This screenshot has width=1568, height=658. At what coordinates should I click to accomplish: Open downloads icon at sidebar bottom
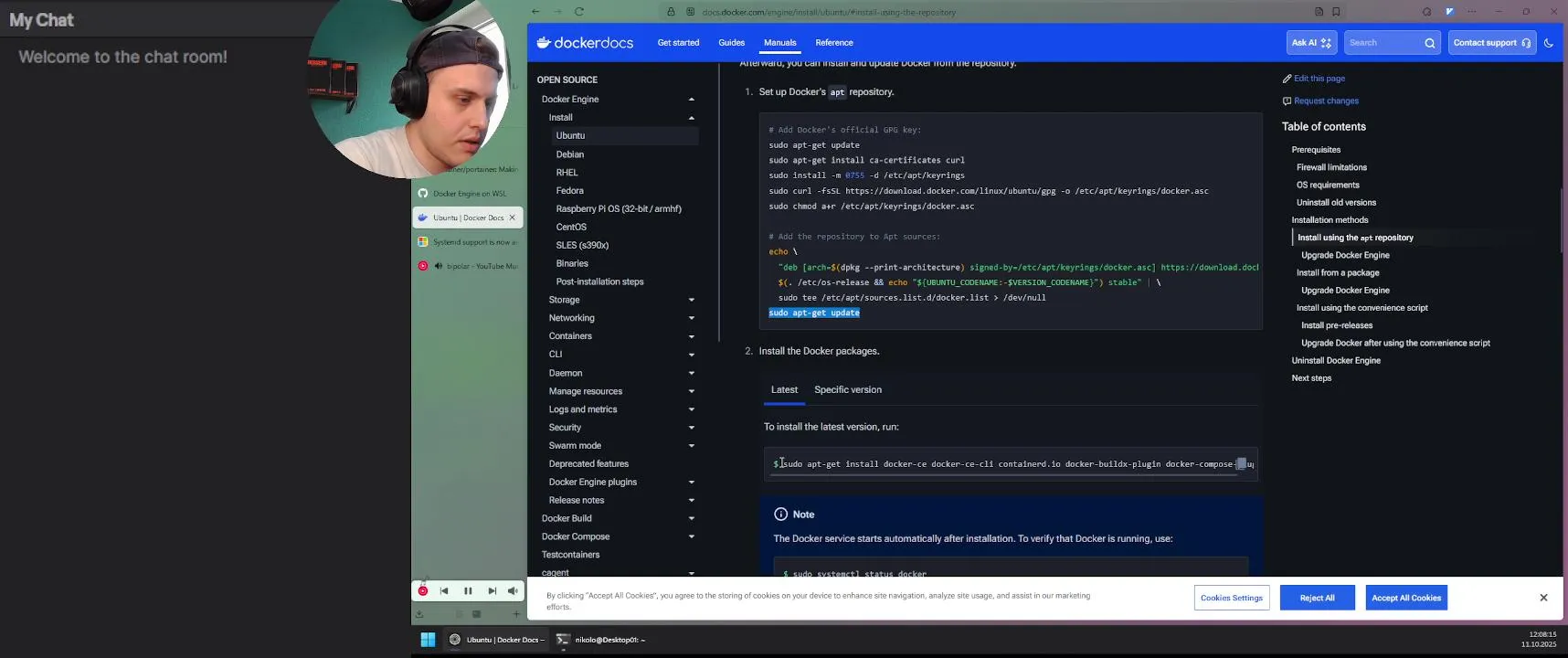419,614
